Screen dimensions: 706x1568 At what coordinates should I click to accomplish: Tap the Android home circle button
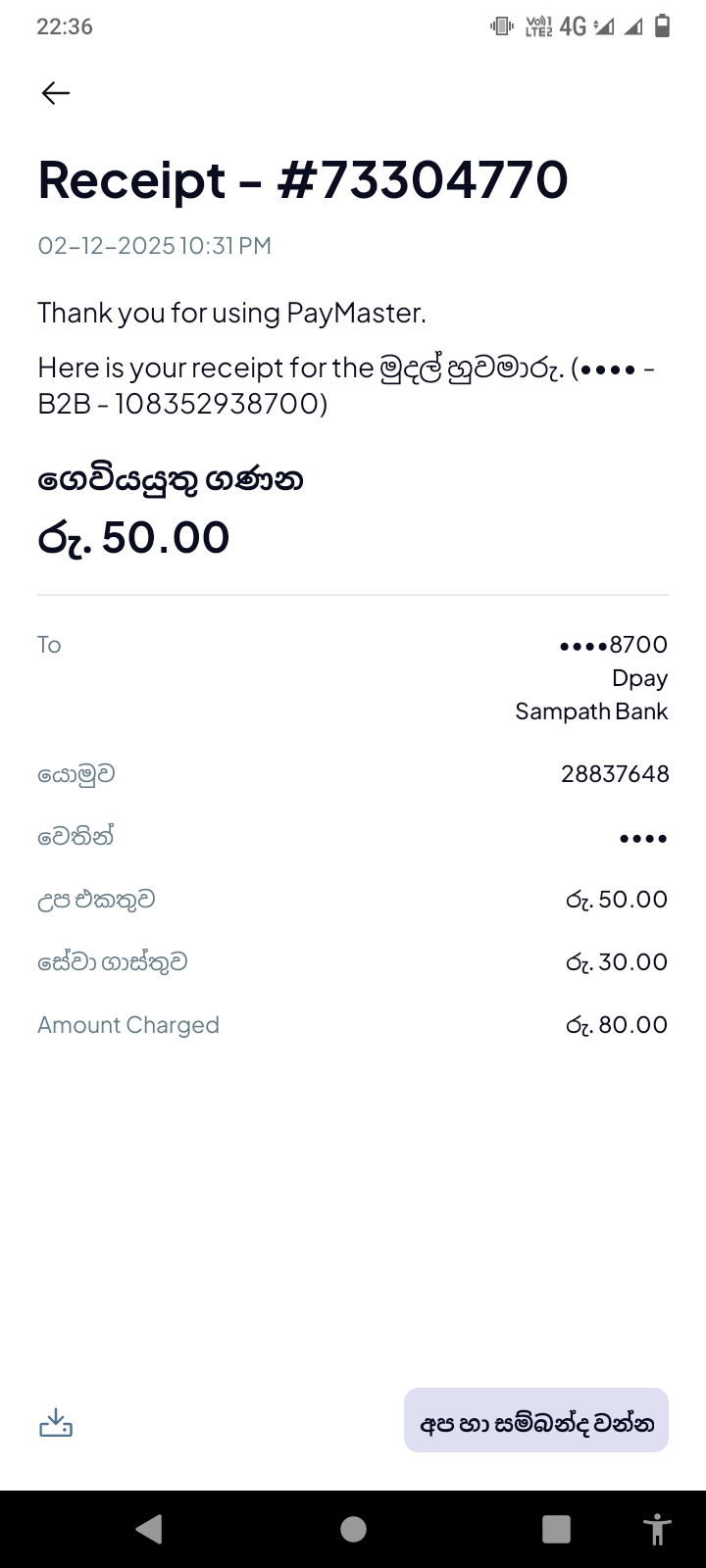click(353, 1529)
